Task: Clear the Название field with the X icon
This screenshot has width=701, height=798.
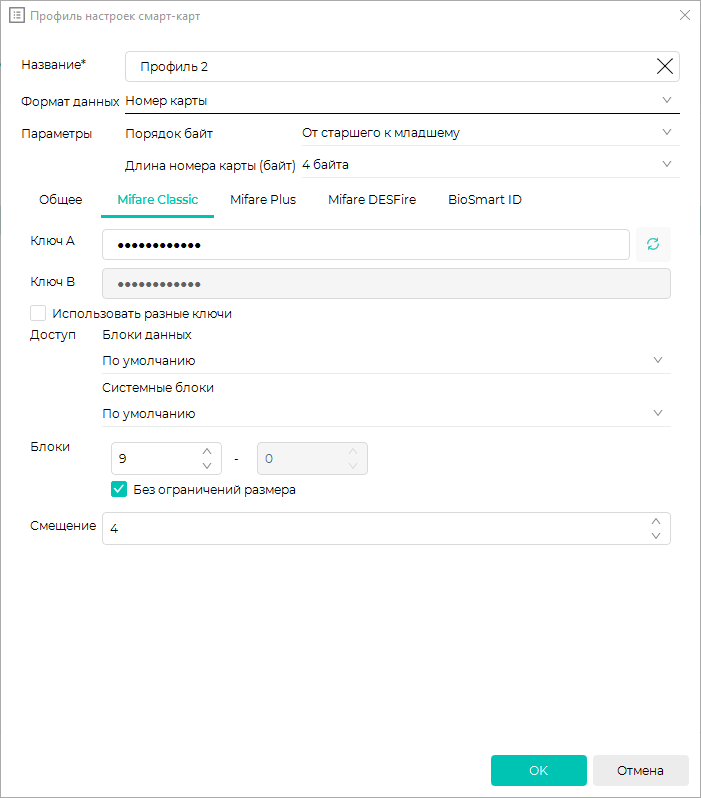Action: [664, 66]
